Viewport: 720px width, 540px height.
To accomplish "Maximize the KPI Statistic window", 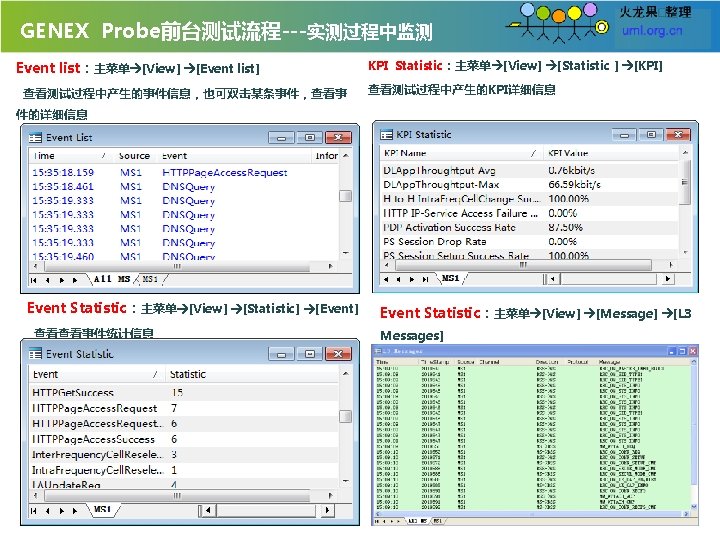I will click(651, 135).
